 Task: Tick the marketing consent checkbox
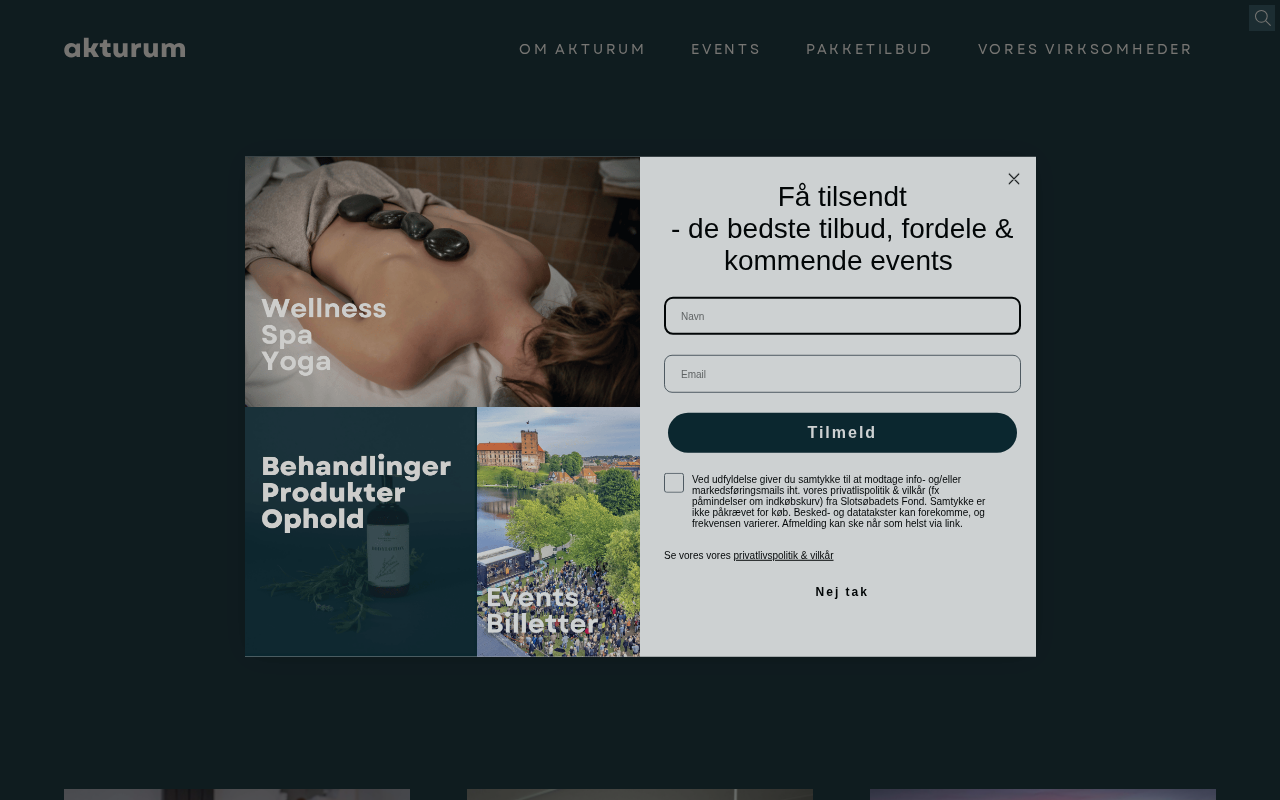point(674,483)
